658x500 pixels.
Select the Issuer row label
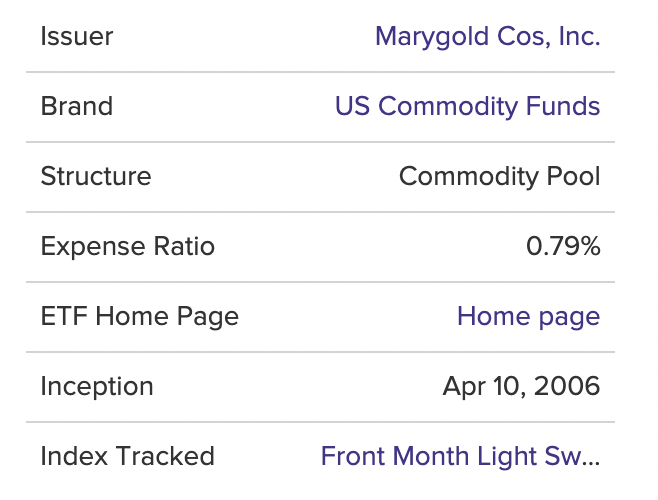coord(77,36)
